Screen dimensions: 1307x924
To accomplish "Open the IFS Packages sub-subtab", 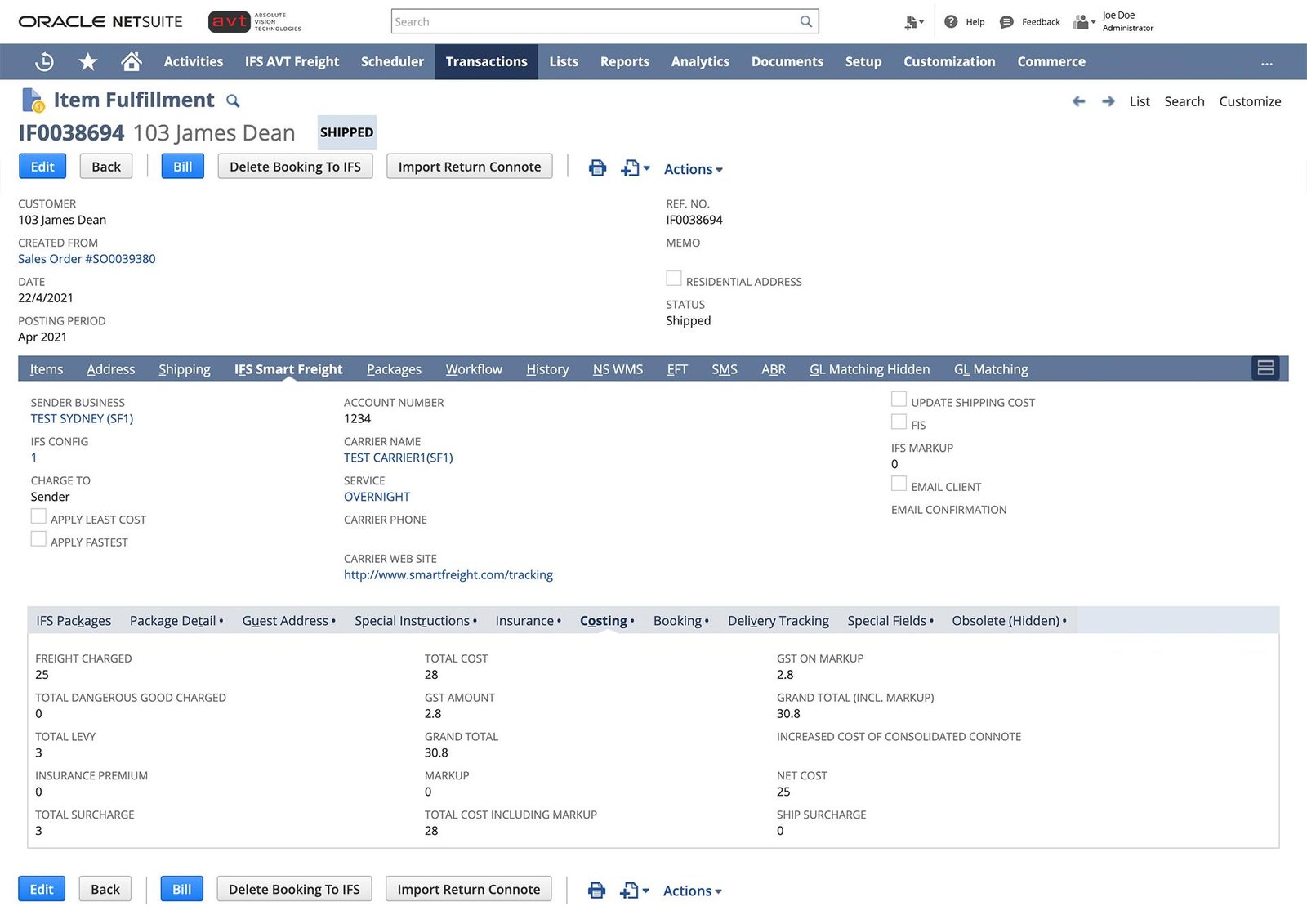I will coord(74,621).
